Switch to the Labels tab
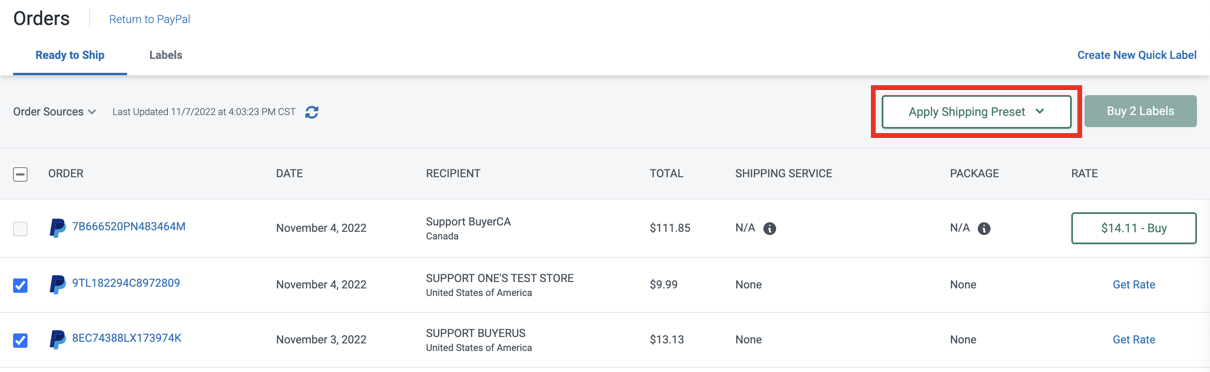 [x=166, y=55]
